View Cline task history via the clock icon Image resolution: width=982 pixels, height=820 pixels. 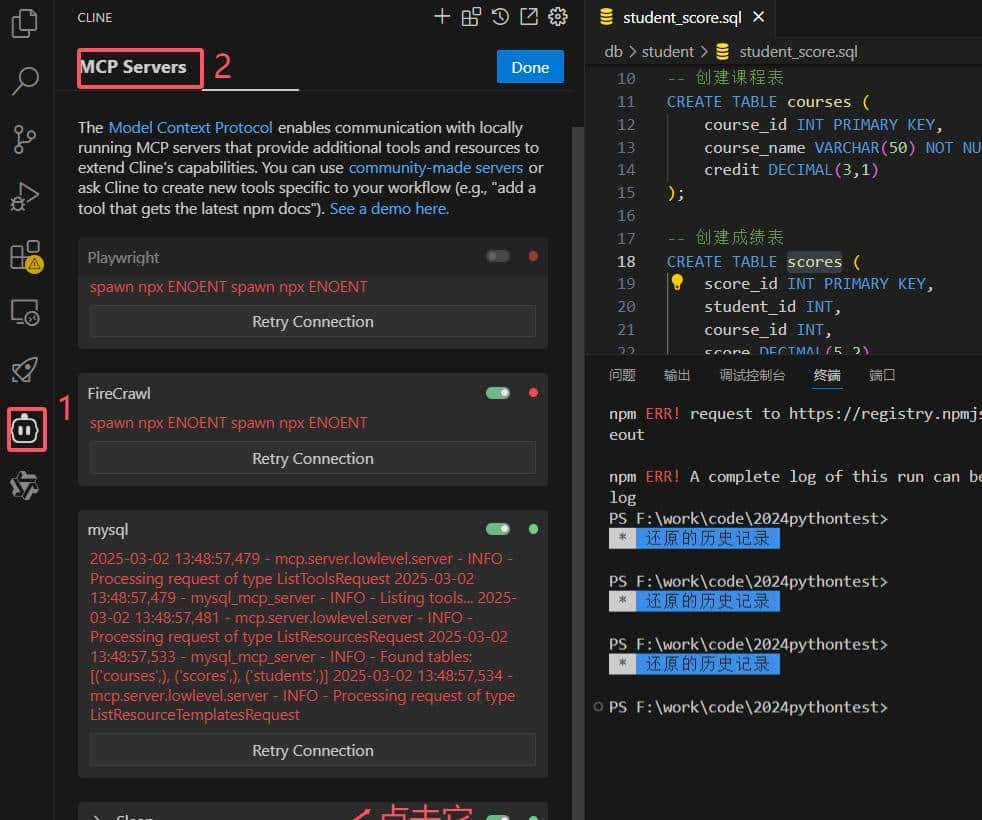(500, 16)
